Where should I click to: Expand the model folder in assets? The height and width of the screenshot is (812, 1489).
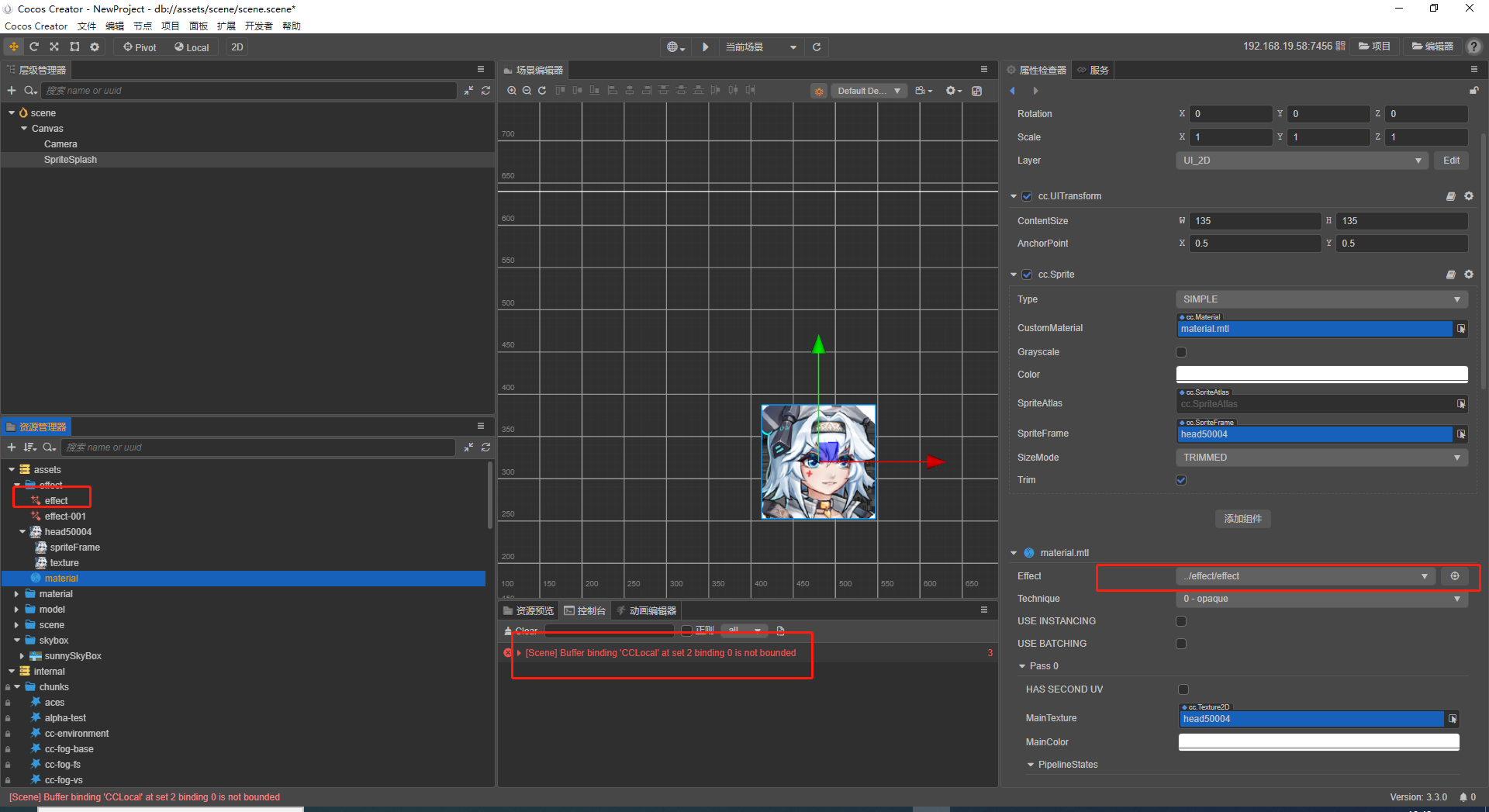pyautogui.click(x=16, y=610)
